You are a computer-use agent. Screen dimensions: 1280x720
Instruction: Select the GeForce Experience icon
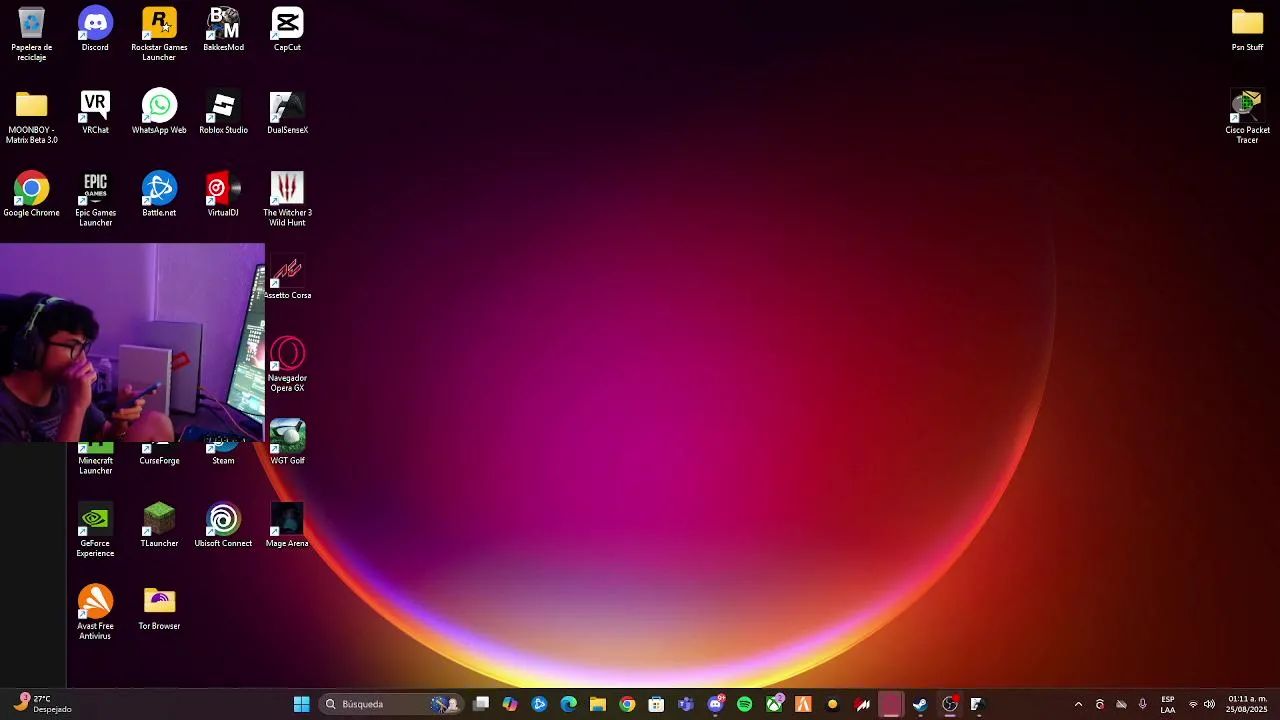95,531
